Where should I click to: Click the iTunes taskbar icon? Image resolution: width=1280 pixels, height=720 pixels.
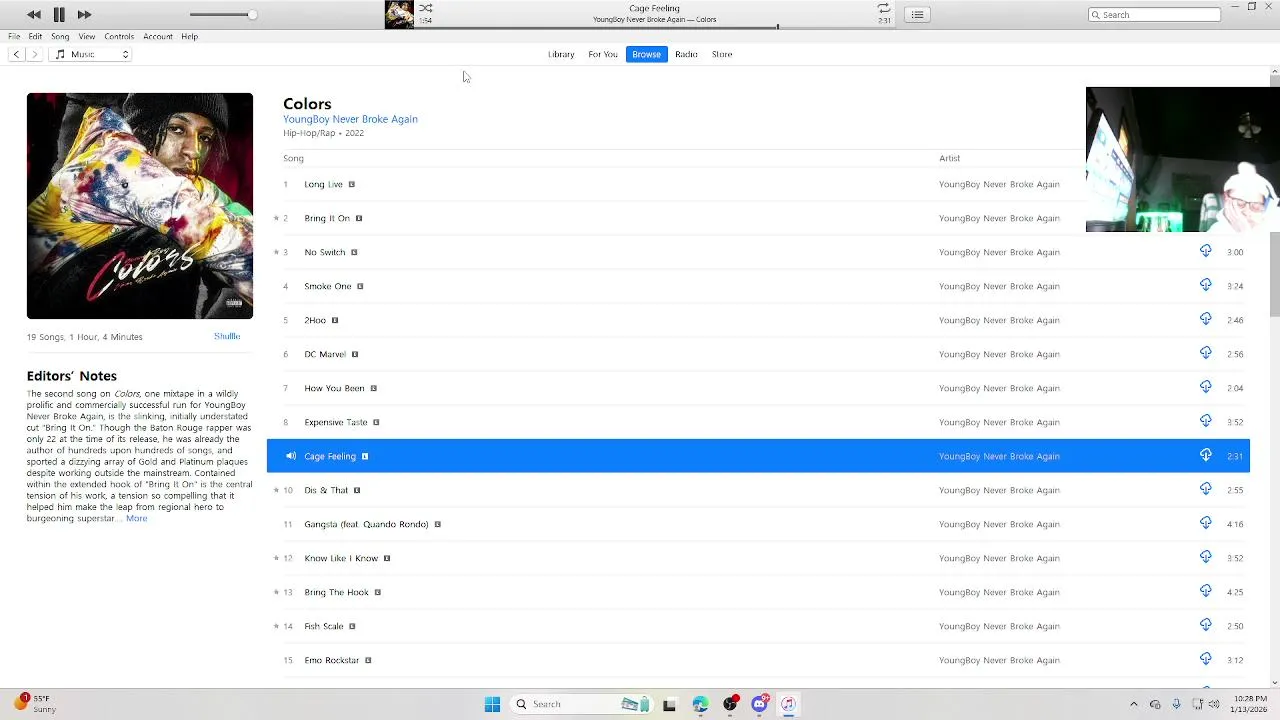[x=788, y=704]
